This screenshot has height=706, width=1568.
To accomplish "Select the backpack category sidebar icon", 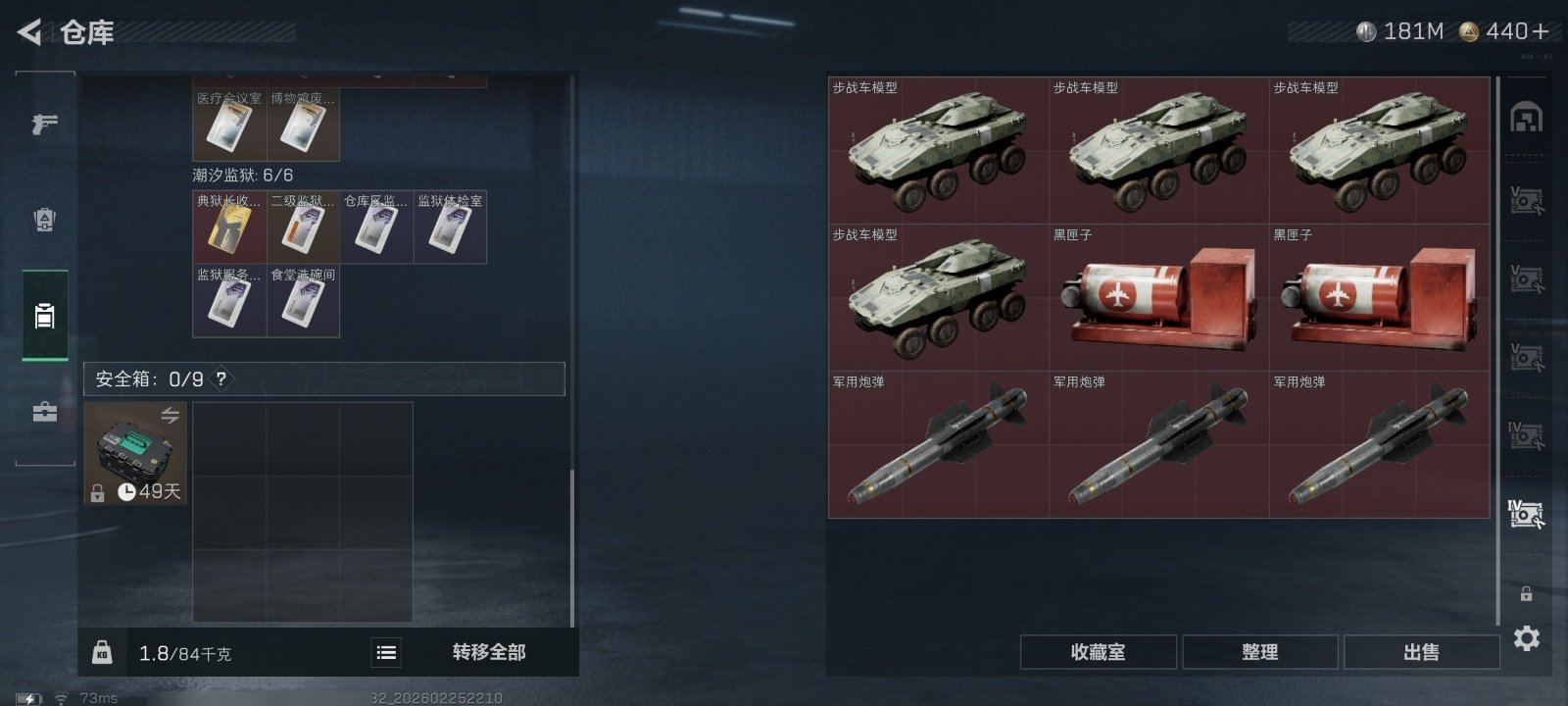I will point(44,220).
